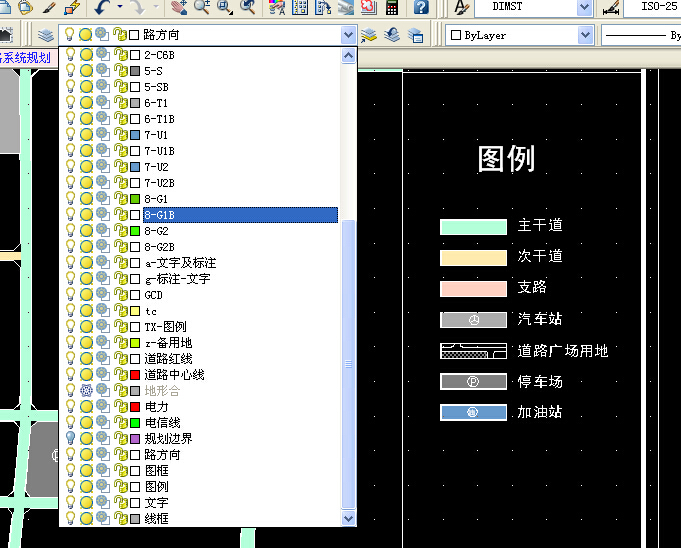Select layer g-标注-文字 in the list

[x=178, y=279]
